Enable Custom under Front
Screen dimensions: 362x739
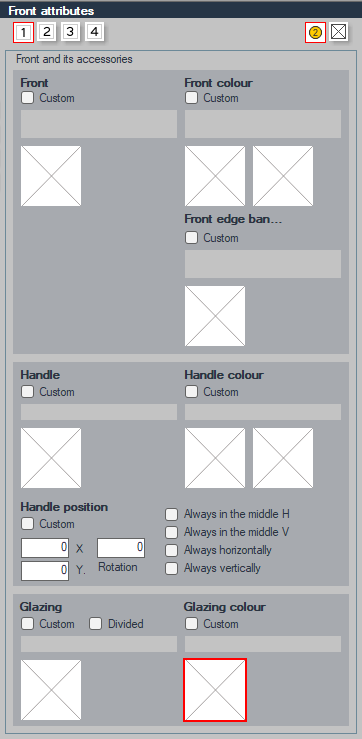point(28,98)
